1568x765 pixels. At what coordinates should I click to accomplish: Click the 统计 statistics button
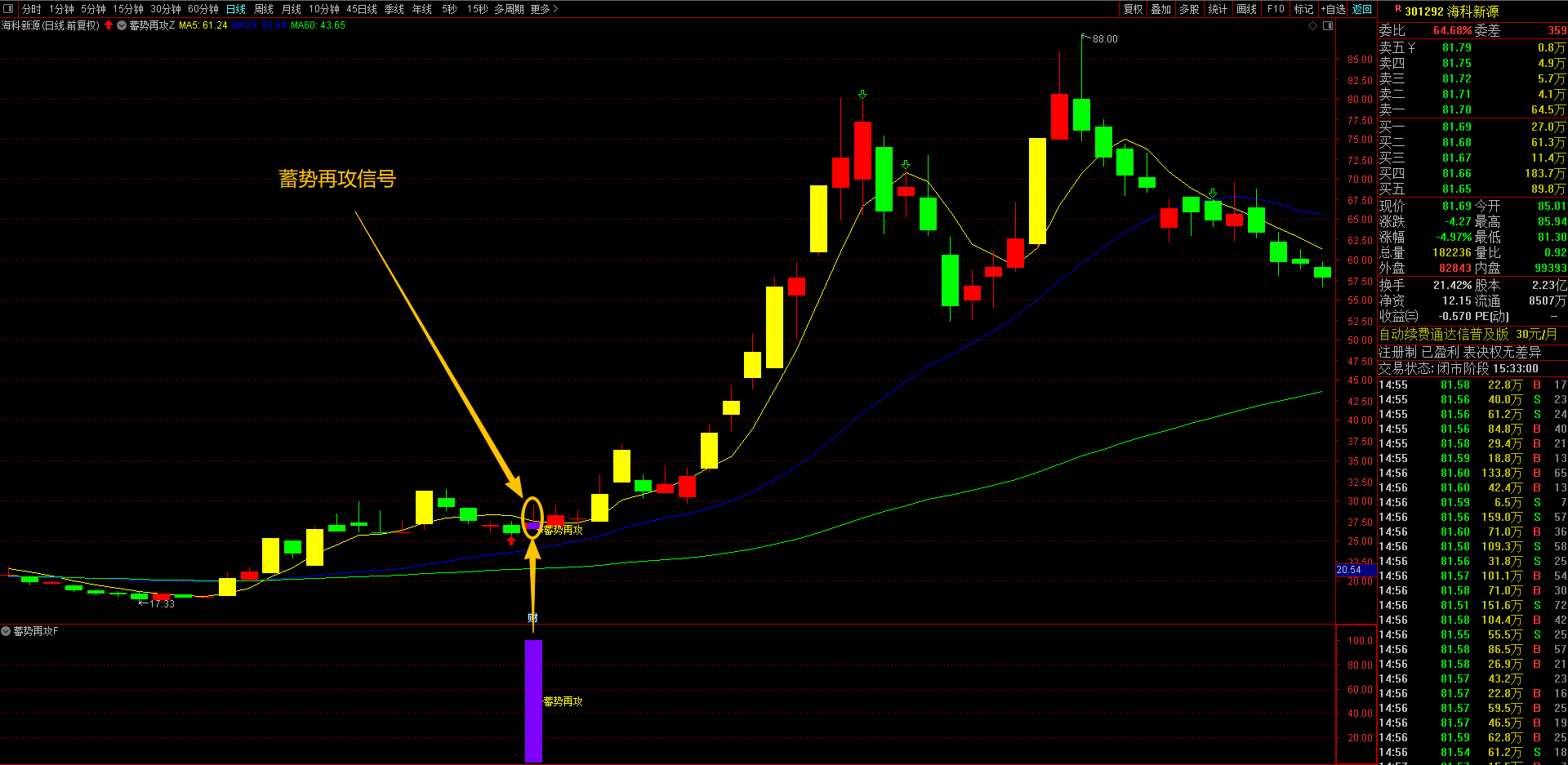pyautogui.click(x=1218, y=9)
